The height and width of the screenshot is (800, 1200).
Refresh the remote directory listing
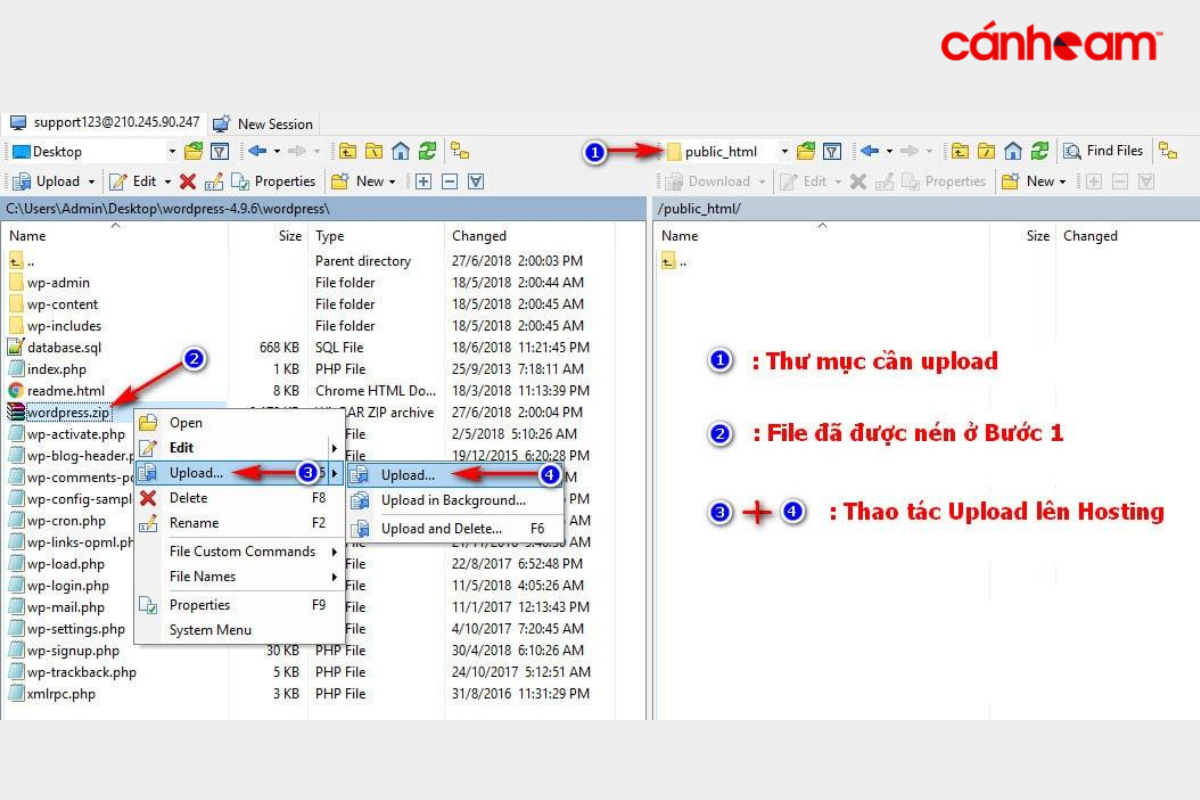[1040, 151]
